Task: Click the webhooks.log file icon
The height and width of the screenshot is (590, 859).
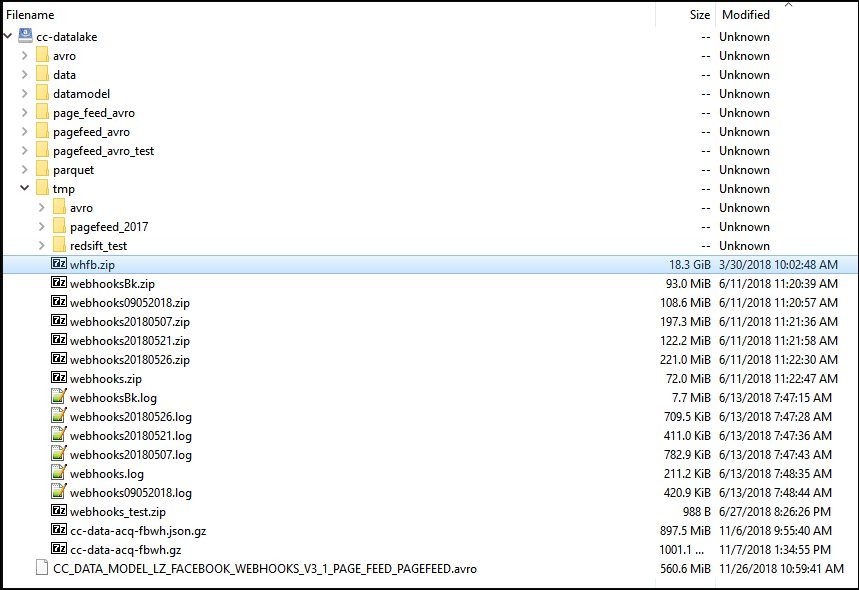Action: coord(59,474)
